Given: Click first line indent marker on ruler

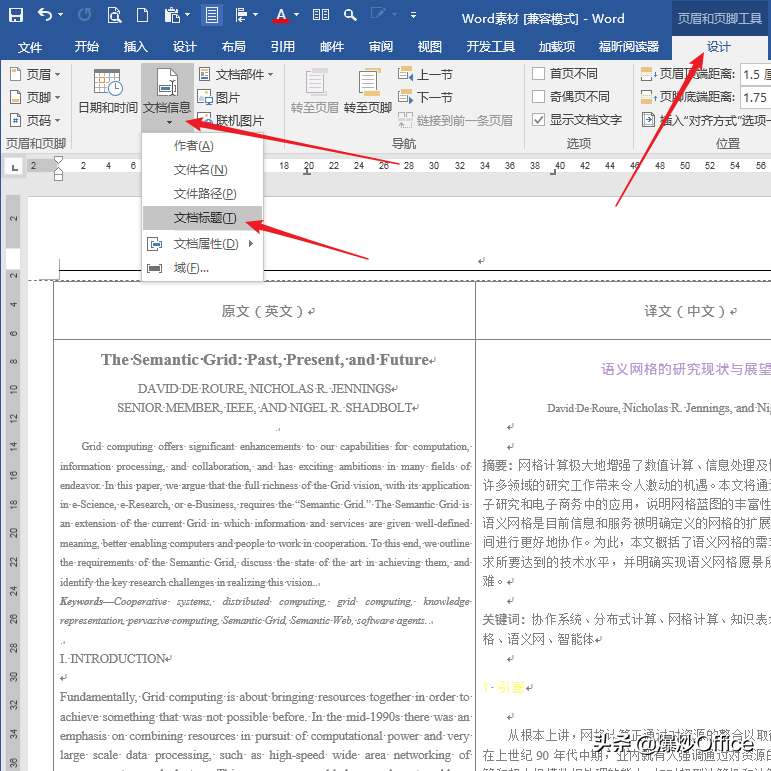Looking at the screenshot, I should click(x=59, y=160).
